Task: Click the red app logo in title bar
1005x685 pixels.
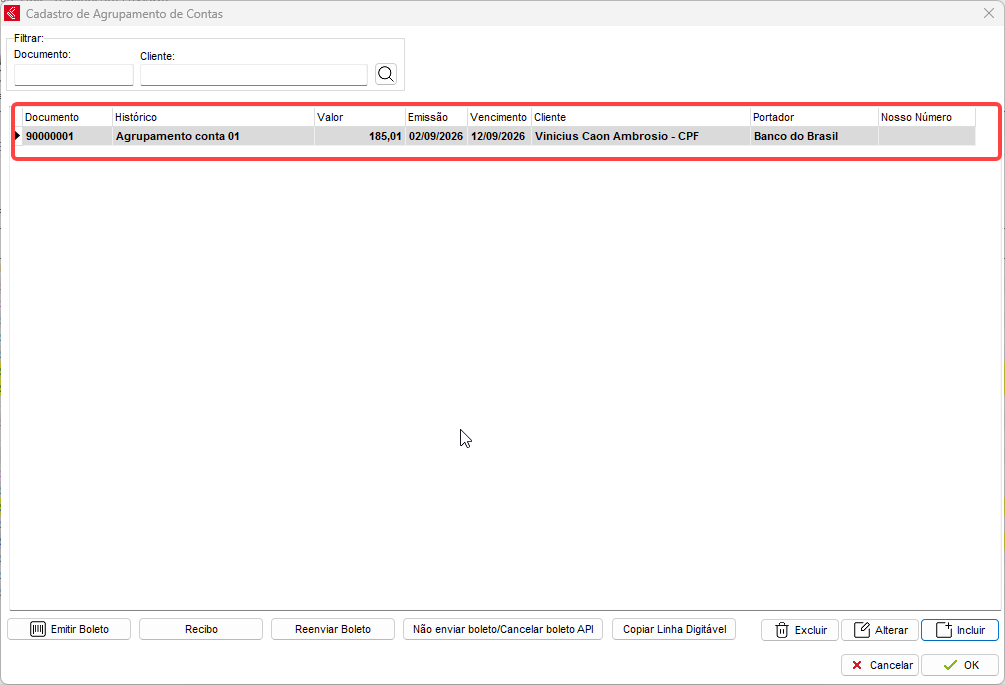Action: (12, 13)
